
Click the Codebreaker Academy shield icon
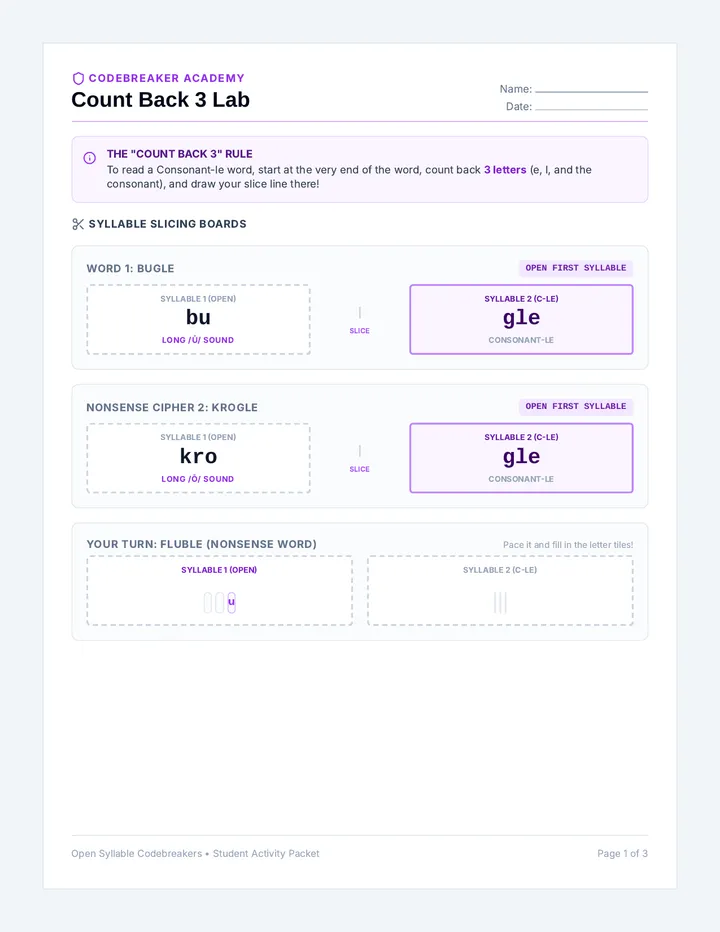pos(78,78)
